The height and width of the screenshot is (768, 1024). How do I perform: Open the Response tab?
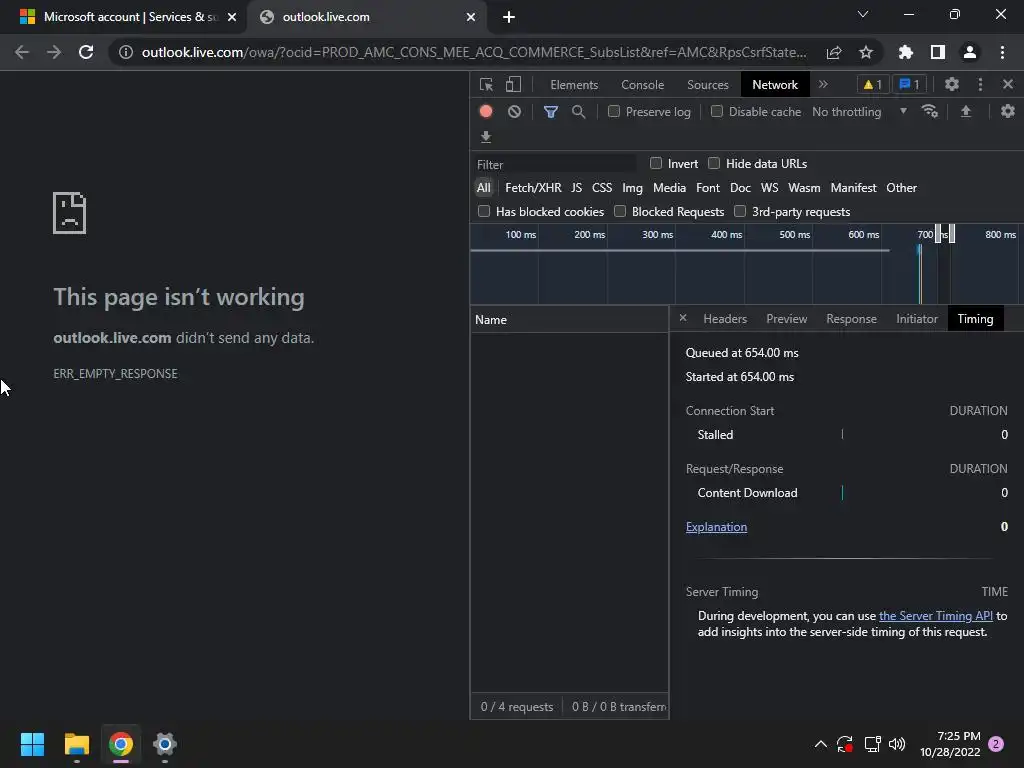tap(852, 319)
